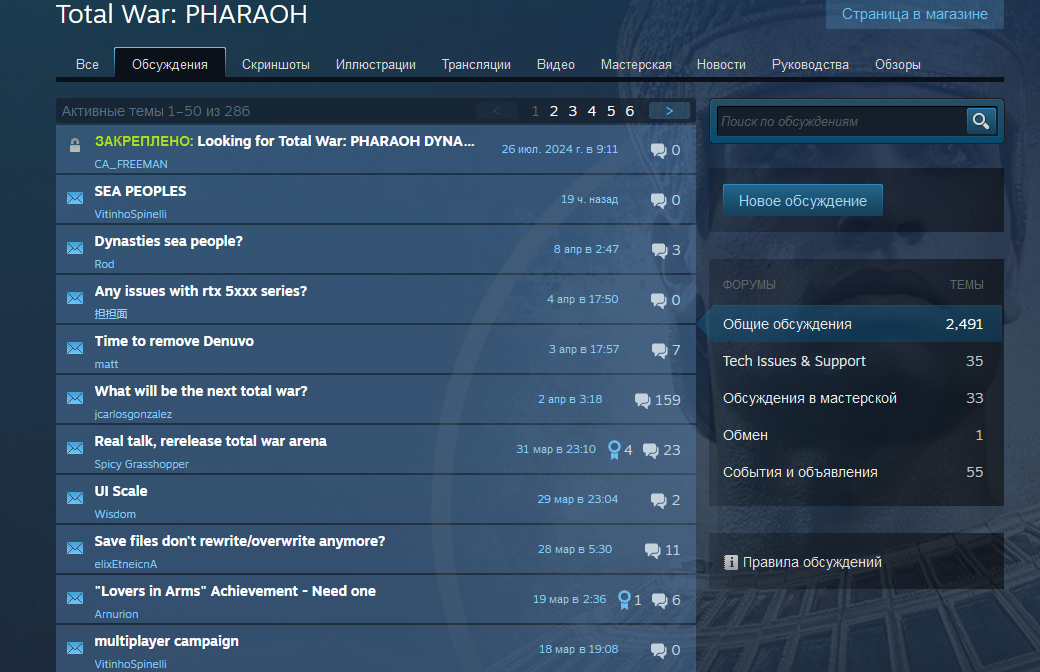Start a Новое обсуждение
Image resolution: width=1040 pixels, height=672 pixels.
coord(803,200)
